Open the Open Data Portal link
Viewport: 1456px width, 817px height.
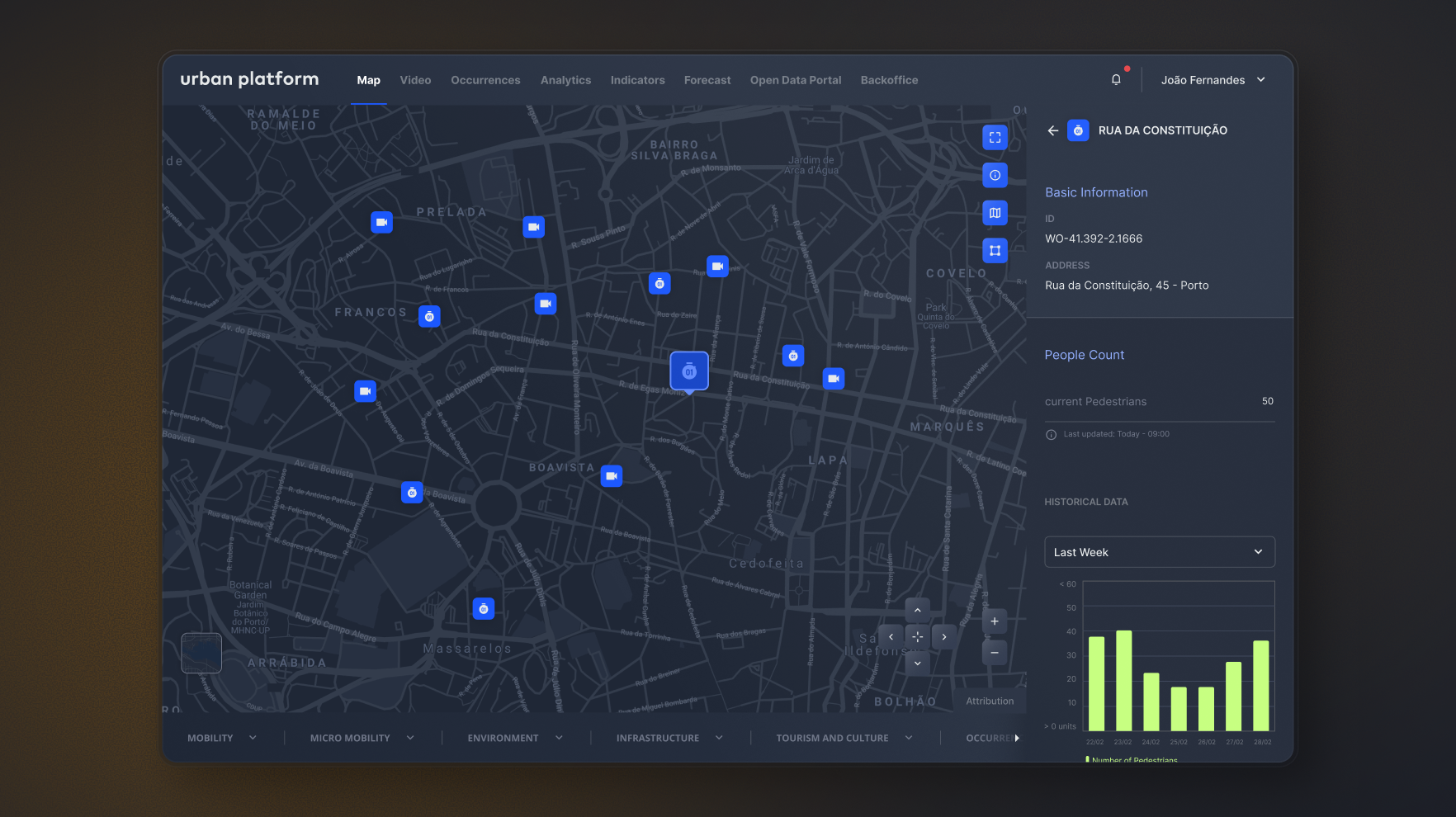pos(795,80)
